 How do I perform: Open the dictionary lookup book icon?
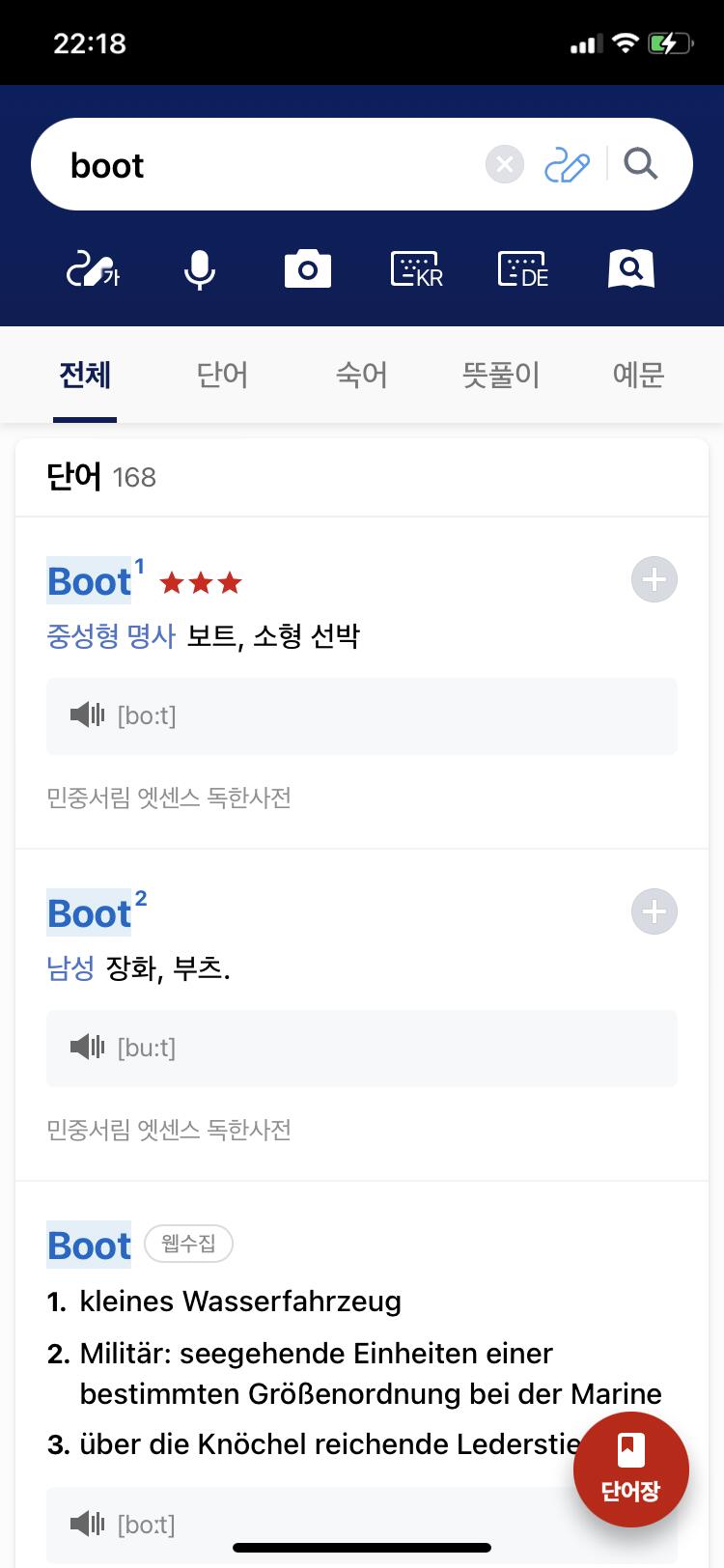pos(631,269)
